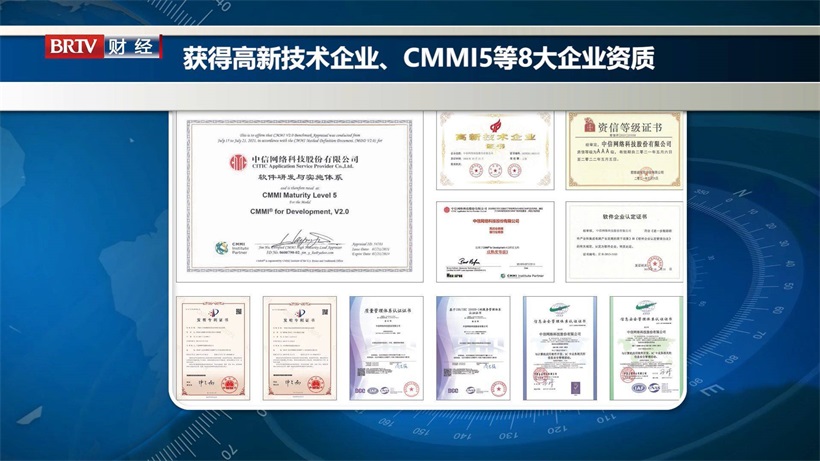
Task: Click the 财经 channel label
Action: (x=131, y=47)
